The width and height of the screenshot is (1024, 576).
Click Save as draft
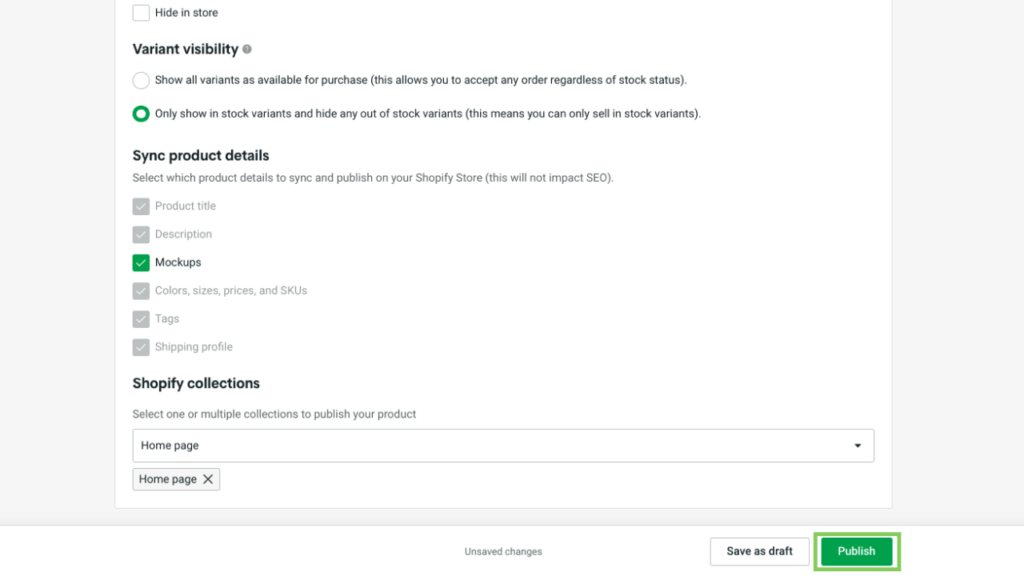[x=759, y=551]
